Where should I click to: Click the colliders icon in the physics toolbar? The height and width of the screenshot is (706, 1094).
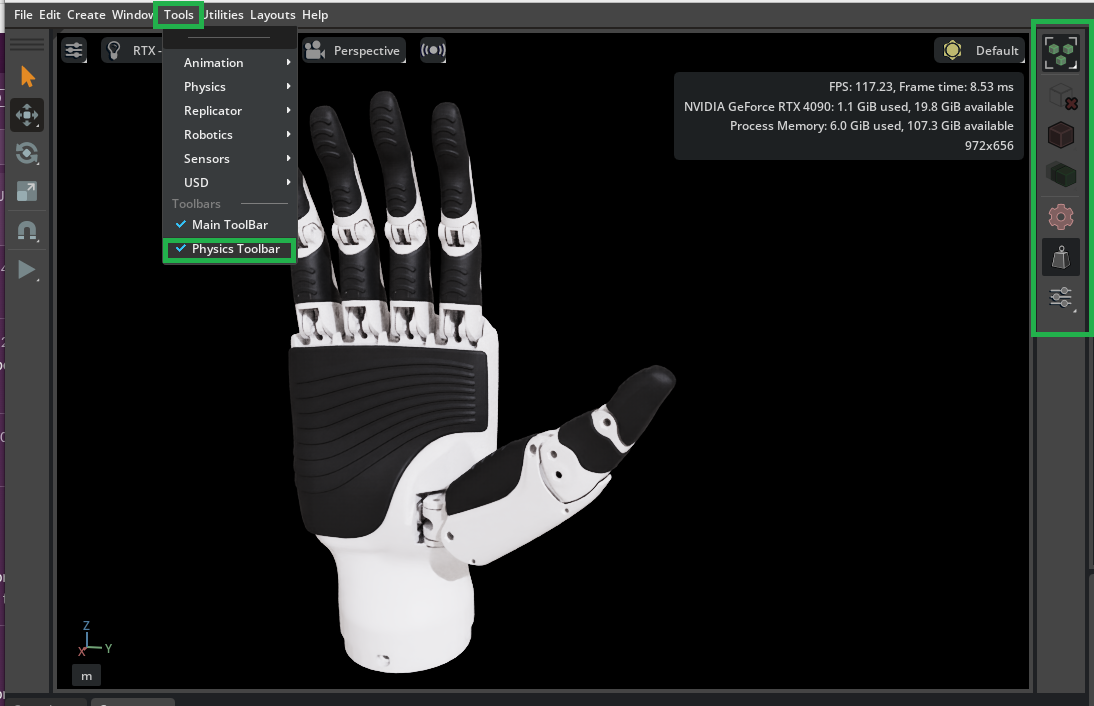1061,174
